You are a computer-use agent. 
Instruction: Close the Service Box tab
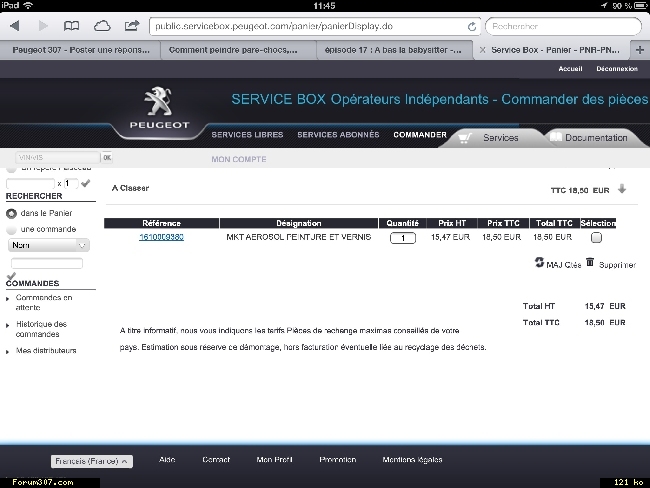click(x=482, y=50)
